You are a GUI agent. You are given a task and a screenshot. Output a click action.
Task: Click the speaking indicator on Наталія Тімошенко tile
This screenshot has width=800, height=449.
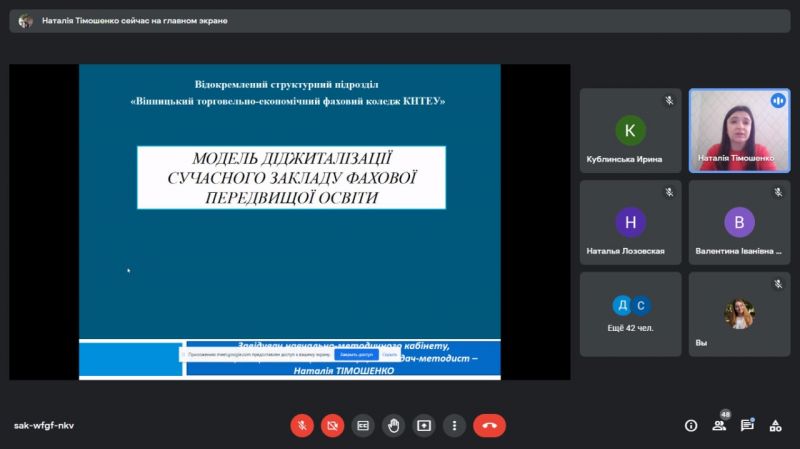tap(778, 101)
